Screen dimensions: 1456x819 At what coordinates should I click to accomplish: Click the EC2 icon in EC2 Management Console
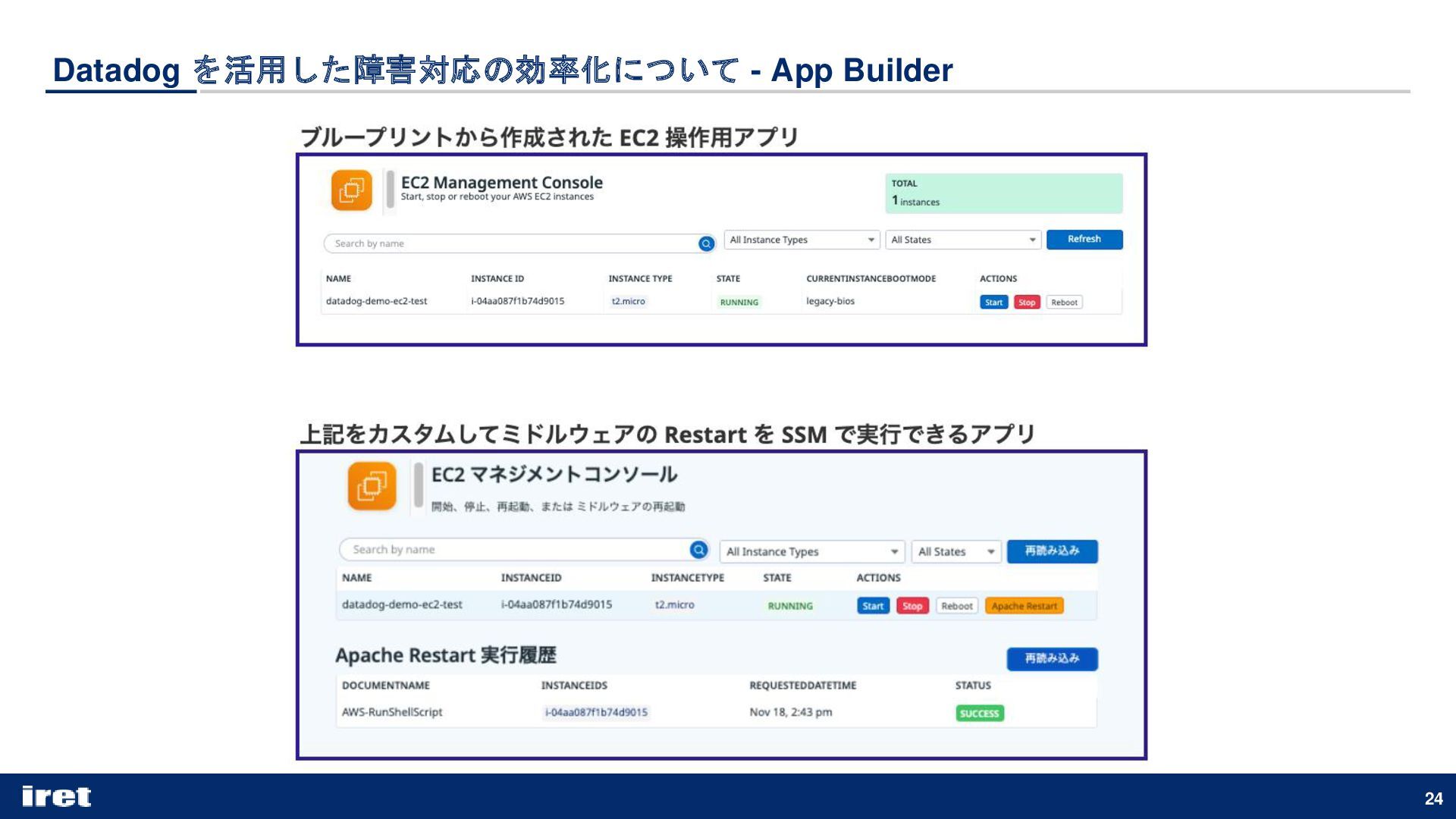pos(351,190)
